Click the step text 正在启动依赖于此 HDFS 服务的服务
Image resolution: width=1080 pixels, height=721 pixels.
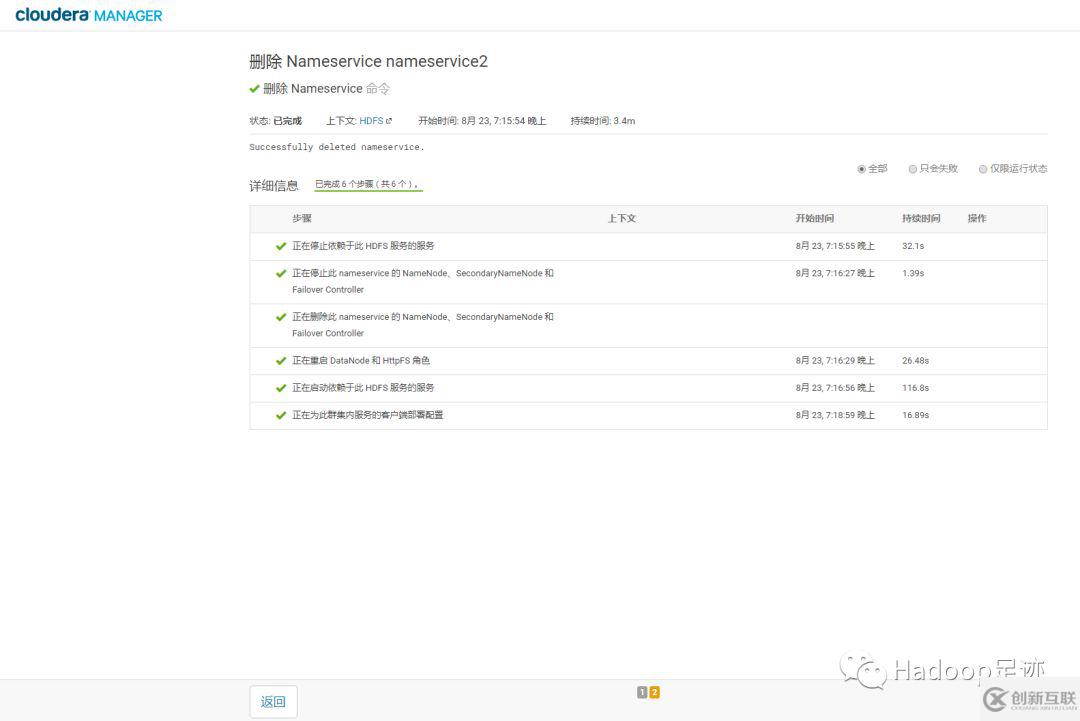coord(363,388)
